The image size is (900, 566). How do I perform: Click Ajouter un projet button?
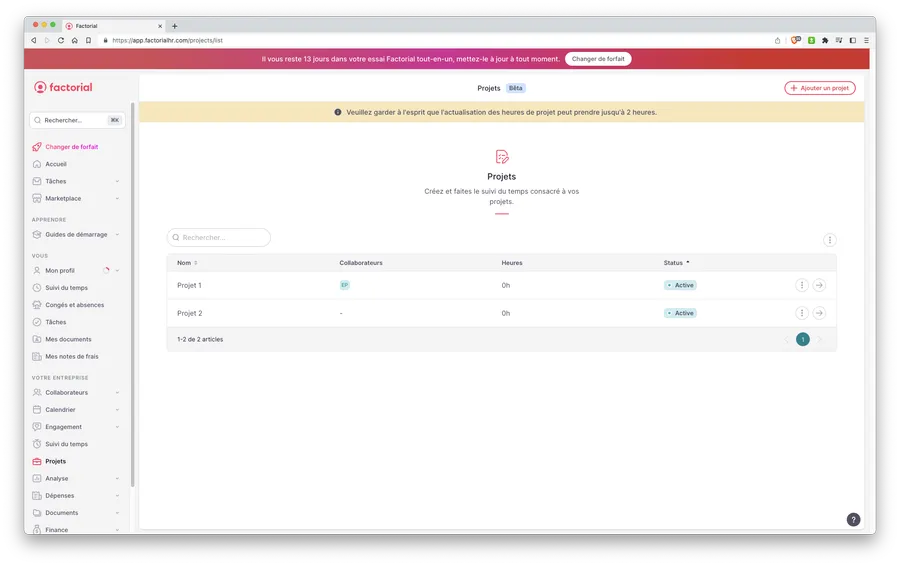(820, 88)
